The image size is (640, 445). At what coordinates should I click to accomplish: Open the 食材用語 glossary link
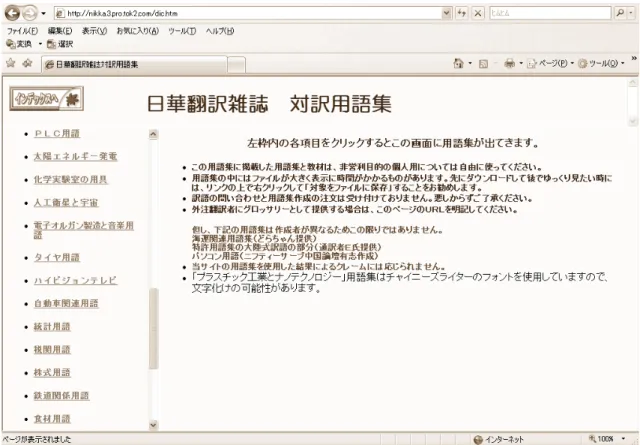tap(52, 418)
